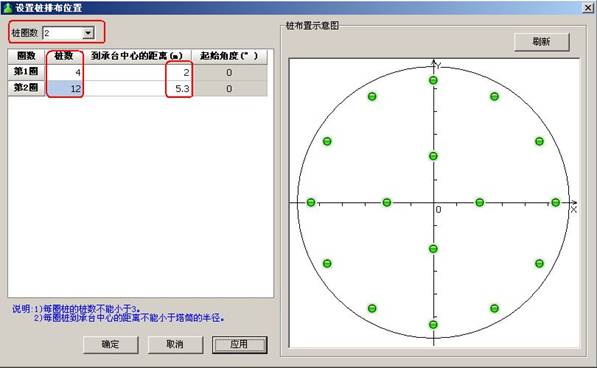Viewport: 597px width, 368px height.
Task: Select pile count cell showing 12
Action: [x=64, y=88]
